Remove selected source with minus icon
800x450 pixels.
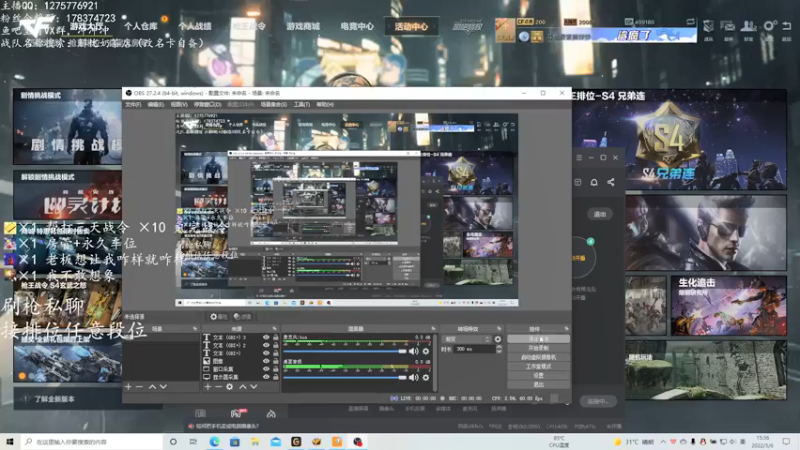click(x=218, y=387)
